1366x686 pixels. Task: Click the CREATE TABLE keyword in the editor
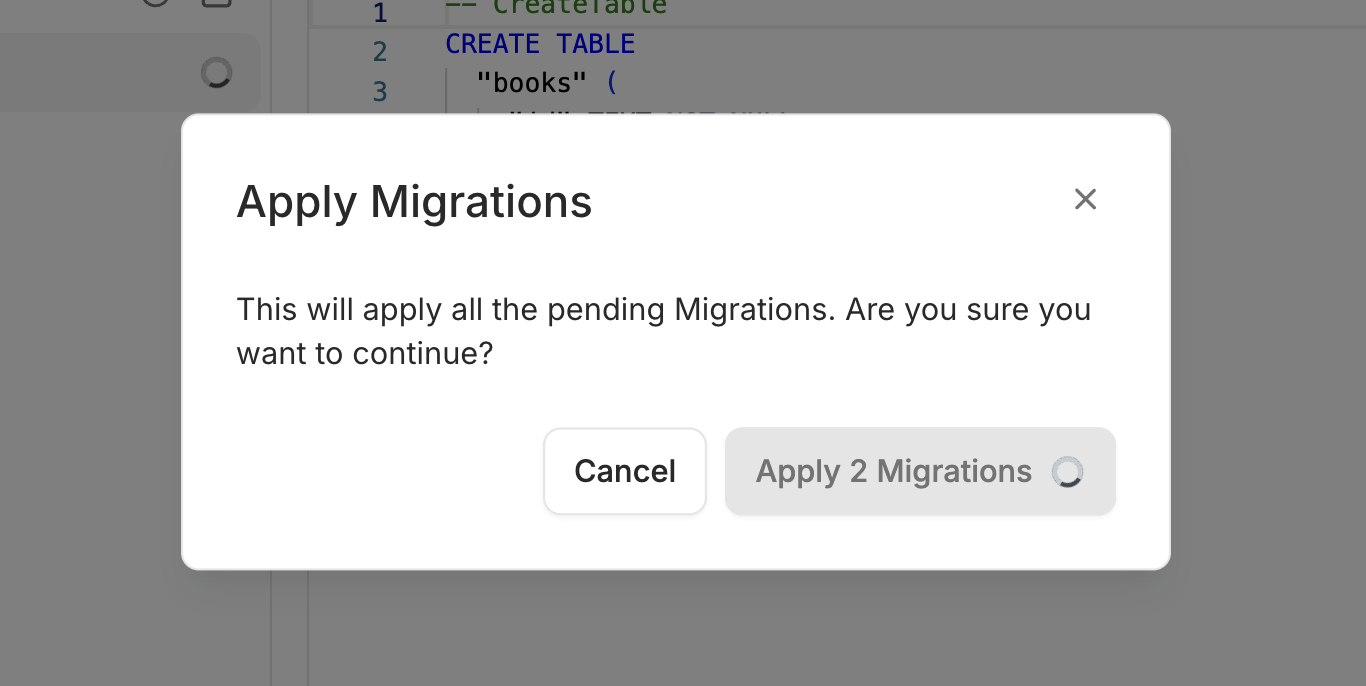pyautogui.click(x=540, y=45)
